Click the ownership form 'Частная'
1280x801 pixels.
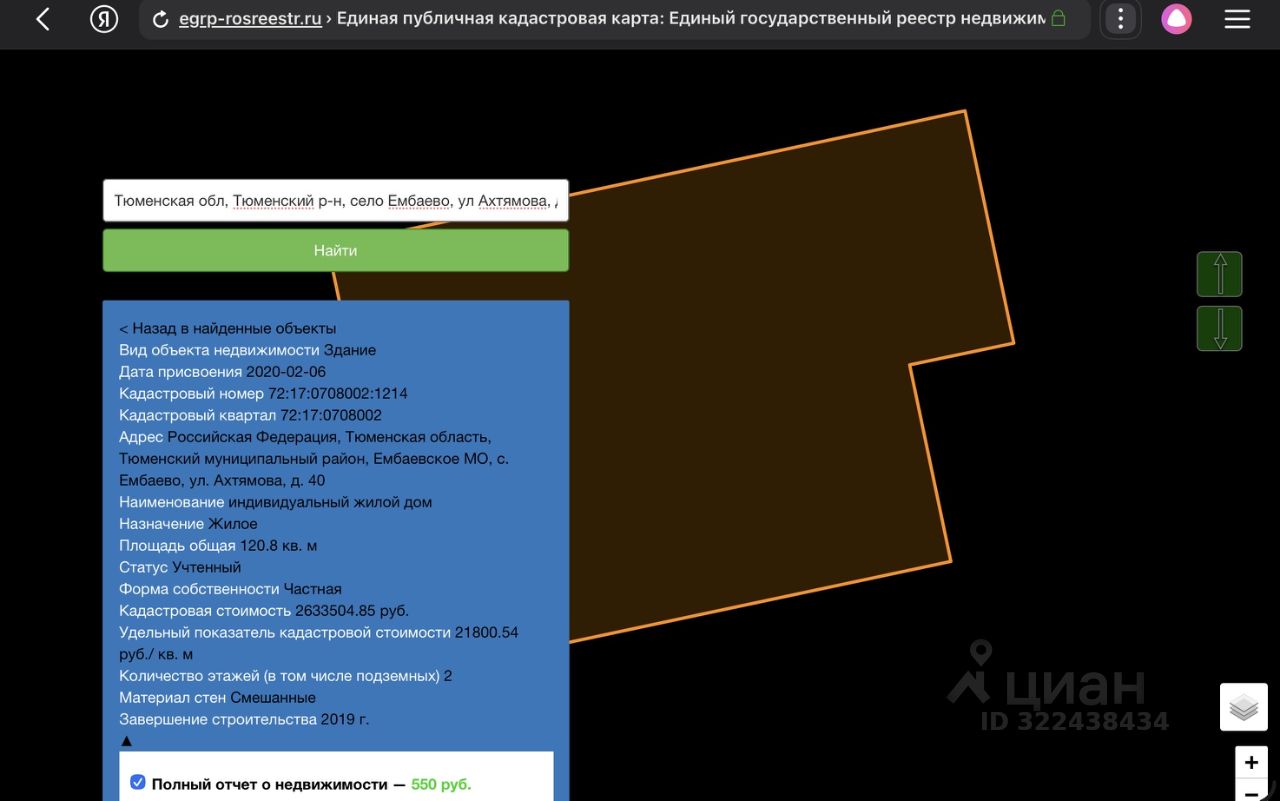pos(312,589)
